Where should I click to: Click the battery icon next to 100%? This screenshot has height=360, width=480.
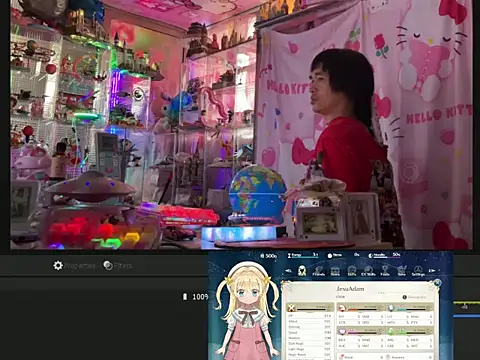[185, 297]
